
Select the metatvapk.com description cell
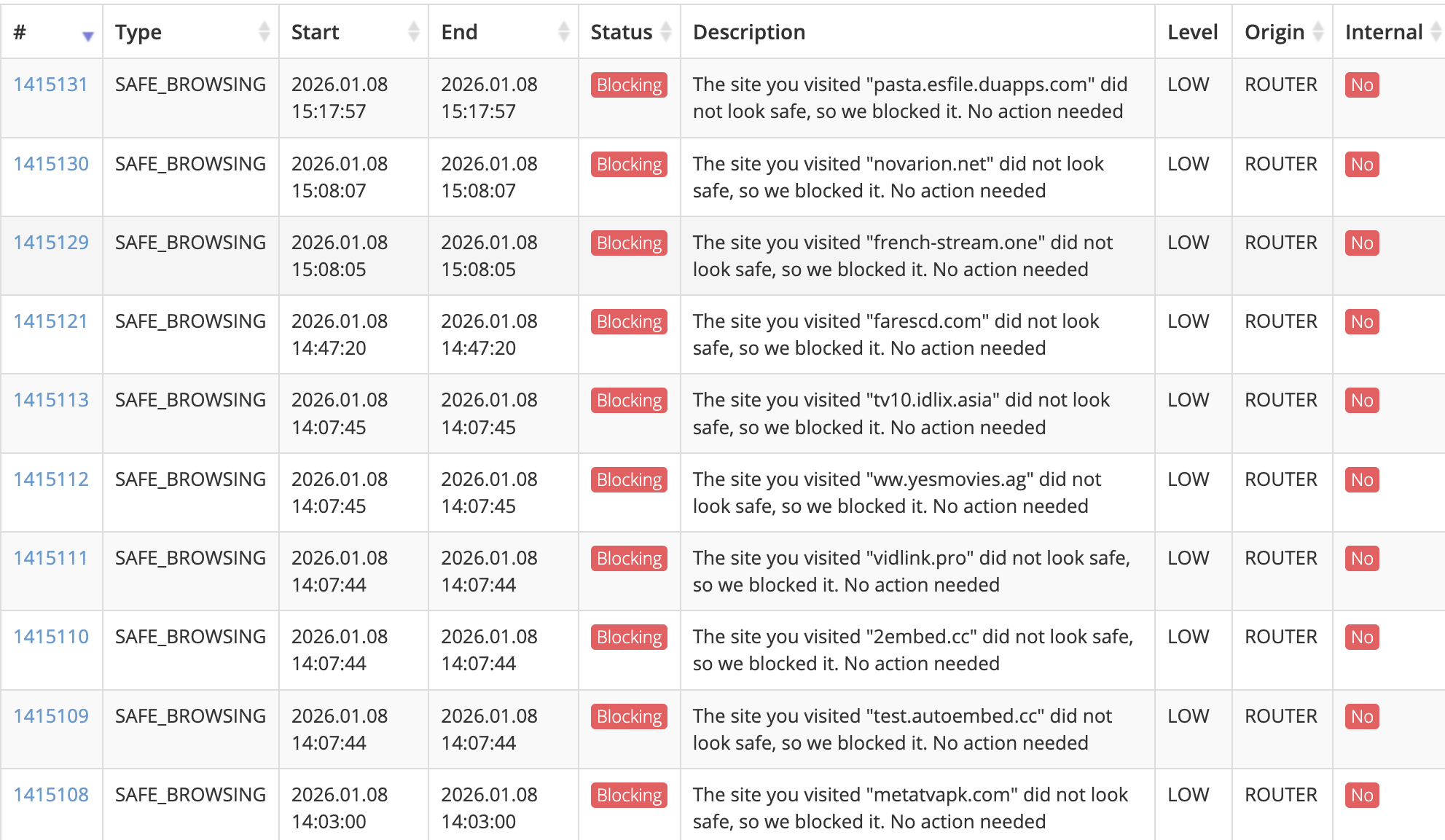pos(910,808)
